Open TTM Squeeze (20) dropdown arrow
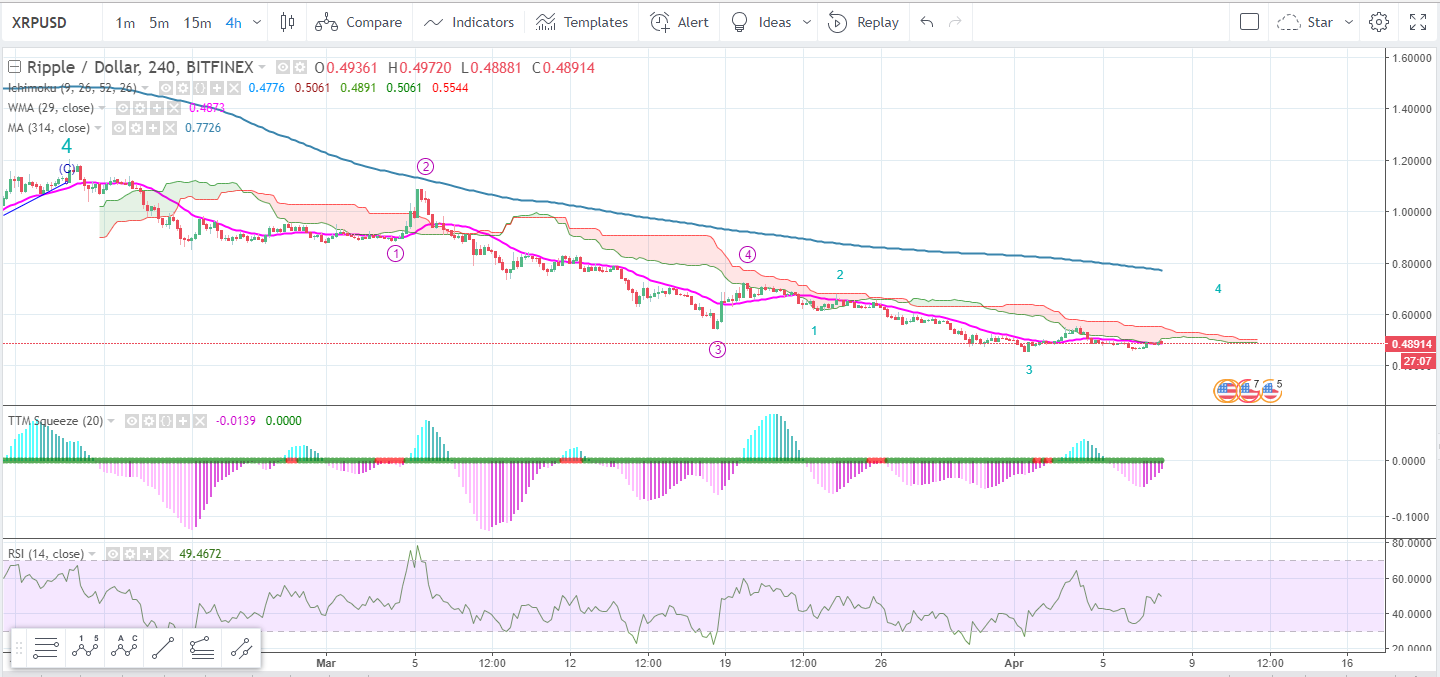This screenshot has height=677, width=1440. pyautogui.click(x=111, y=421)
